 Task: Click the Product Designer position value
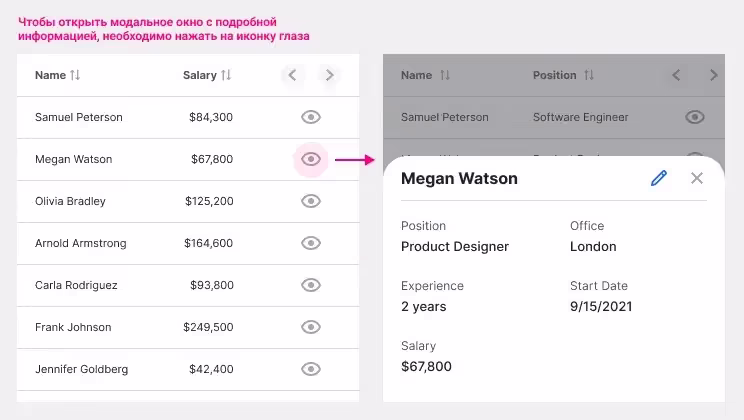coord(455,246)
